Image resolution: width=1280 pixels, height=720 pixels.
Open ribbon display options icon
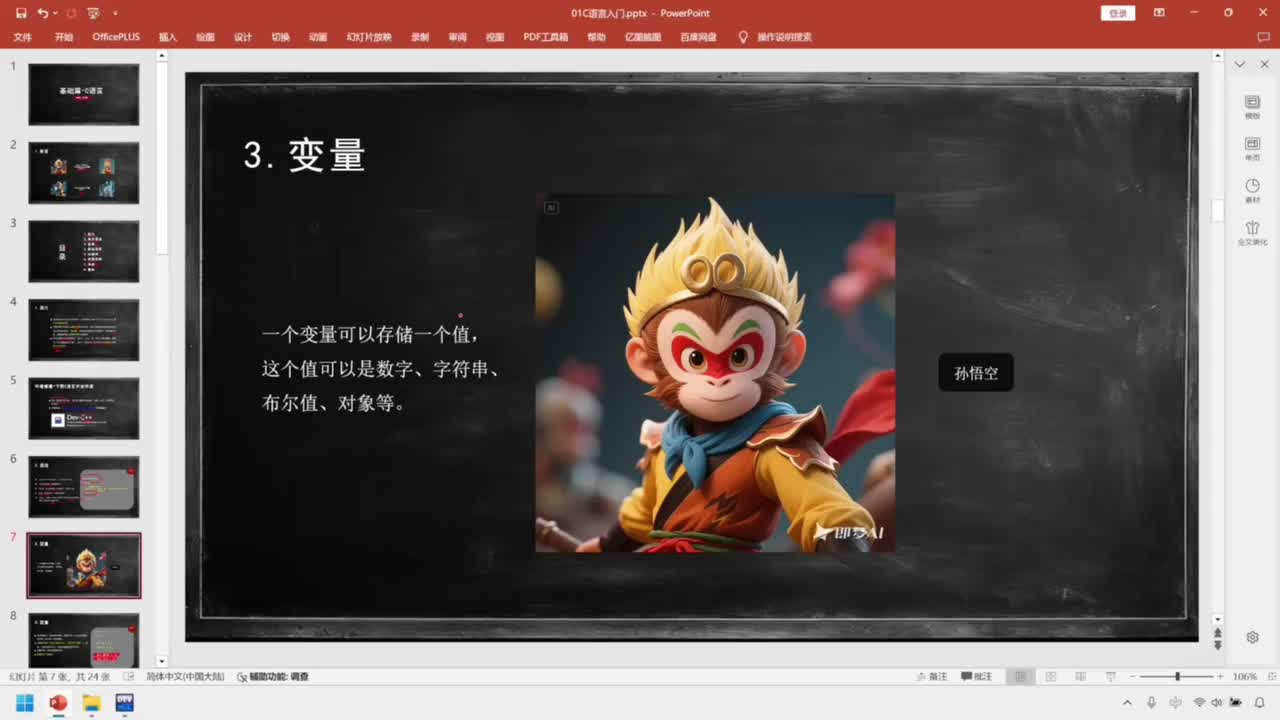point(1159,13)
